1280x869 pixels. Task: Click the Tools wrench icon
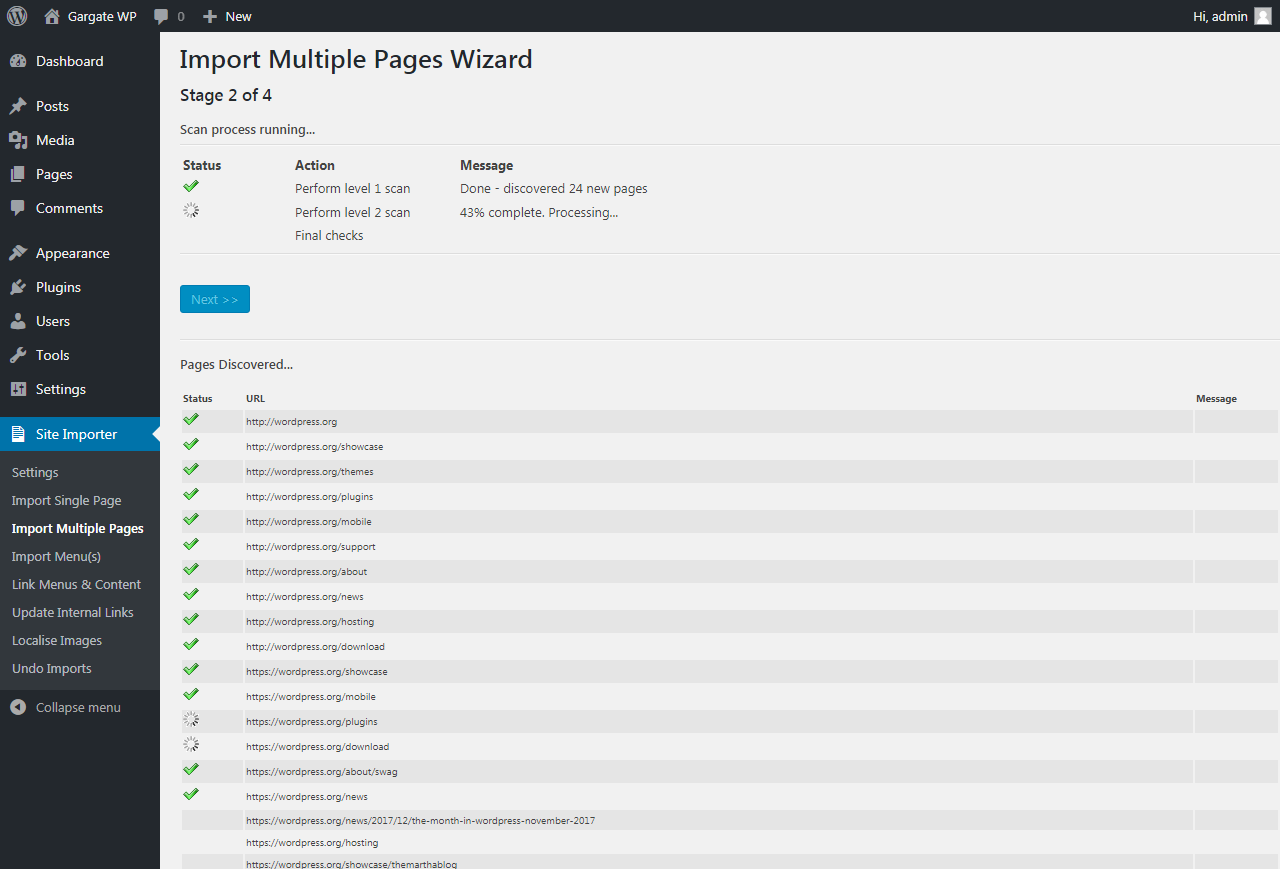[18, 355]
